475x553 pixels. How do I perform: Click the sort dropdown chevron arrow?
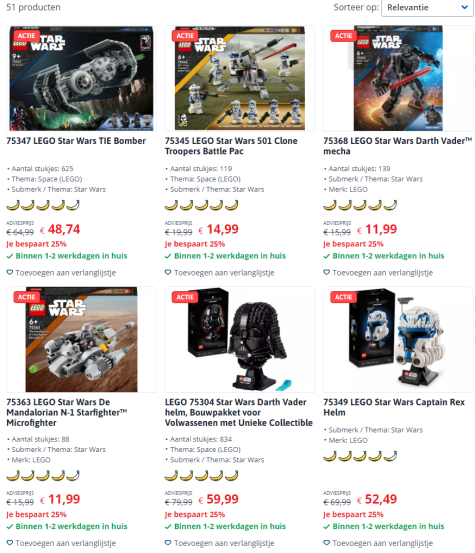pyautogui.click(x=465, y=7)
